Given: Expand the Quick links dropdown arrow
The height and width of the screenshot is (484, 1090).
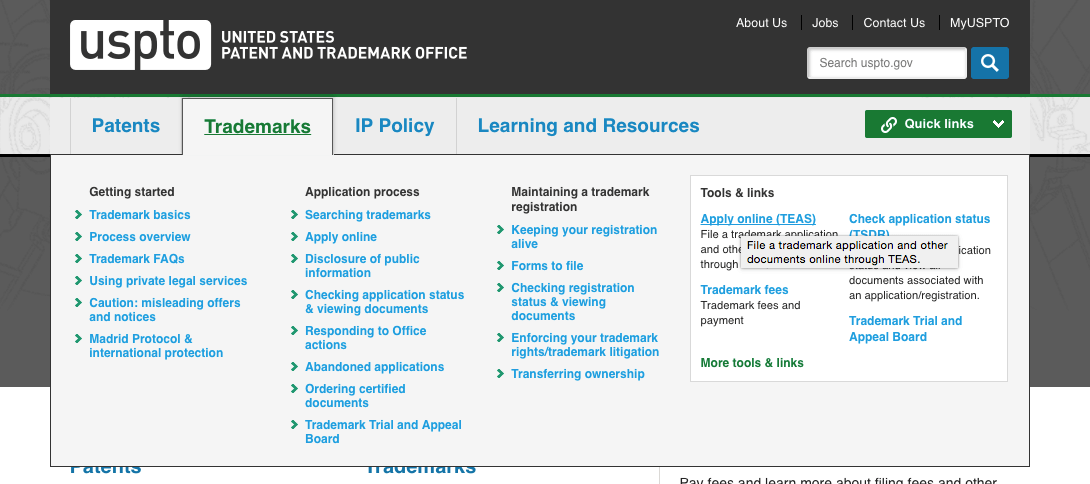Looking at the screenshot, I should 998,124.
